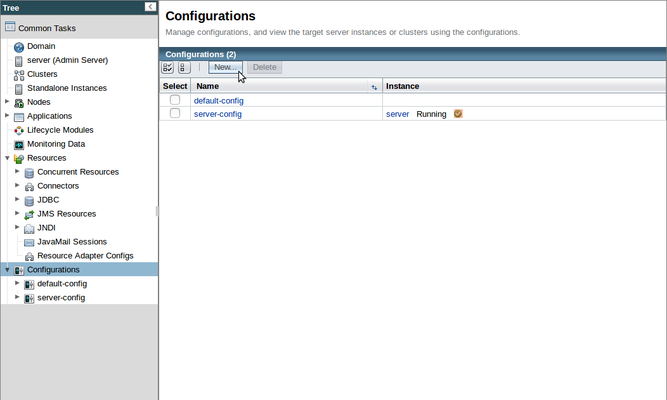The height and width of the screenshot is (400, 667).
Task: Select Domain in the tree
Action: [x=41, y=46]
